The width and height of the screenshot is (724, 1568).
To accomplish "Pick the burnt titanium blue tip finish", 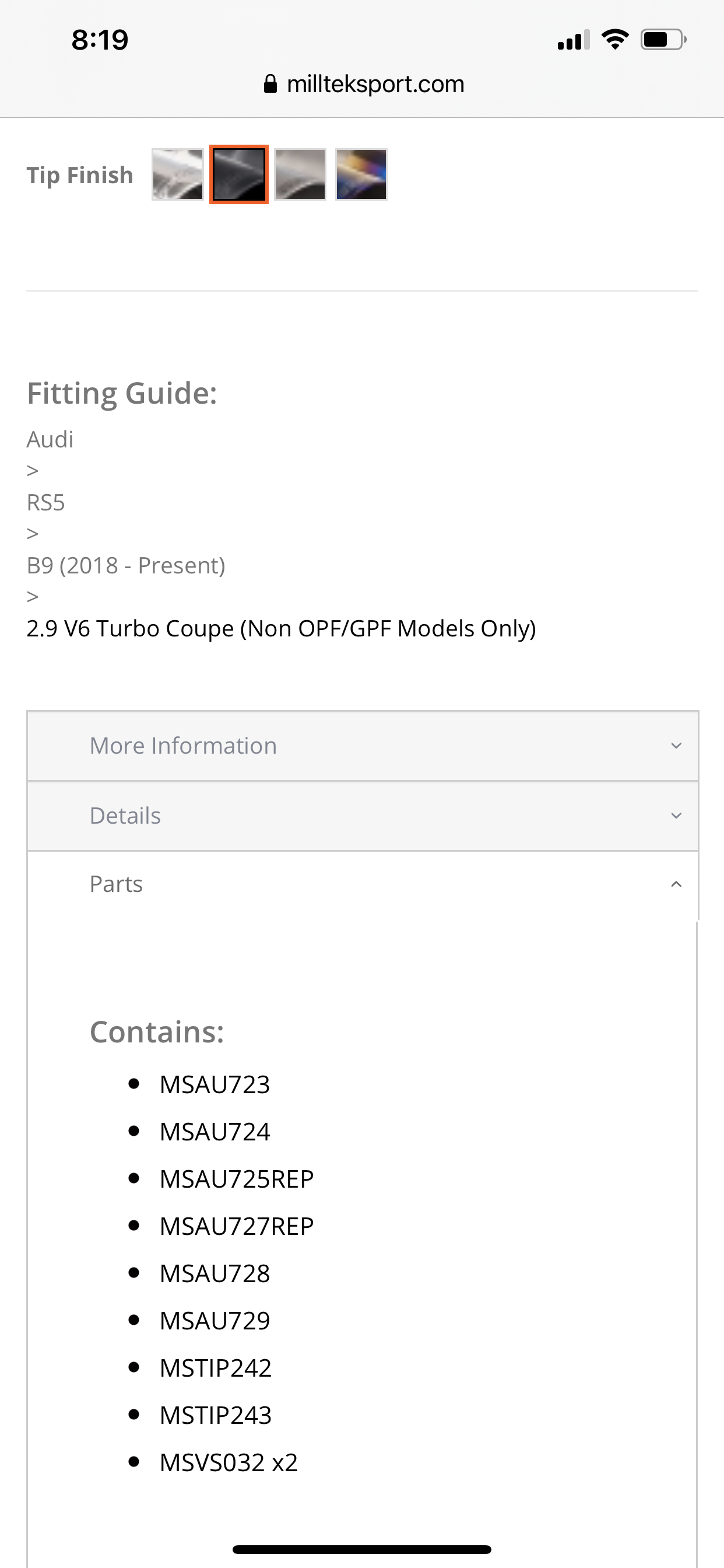I will tap(361, 174).
